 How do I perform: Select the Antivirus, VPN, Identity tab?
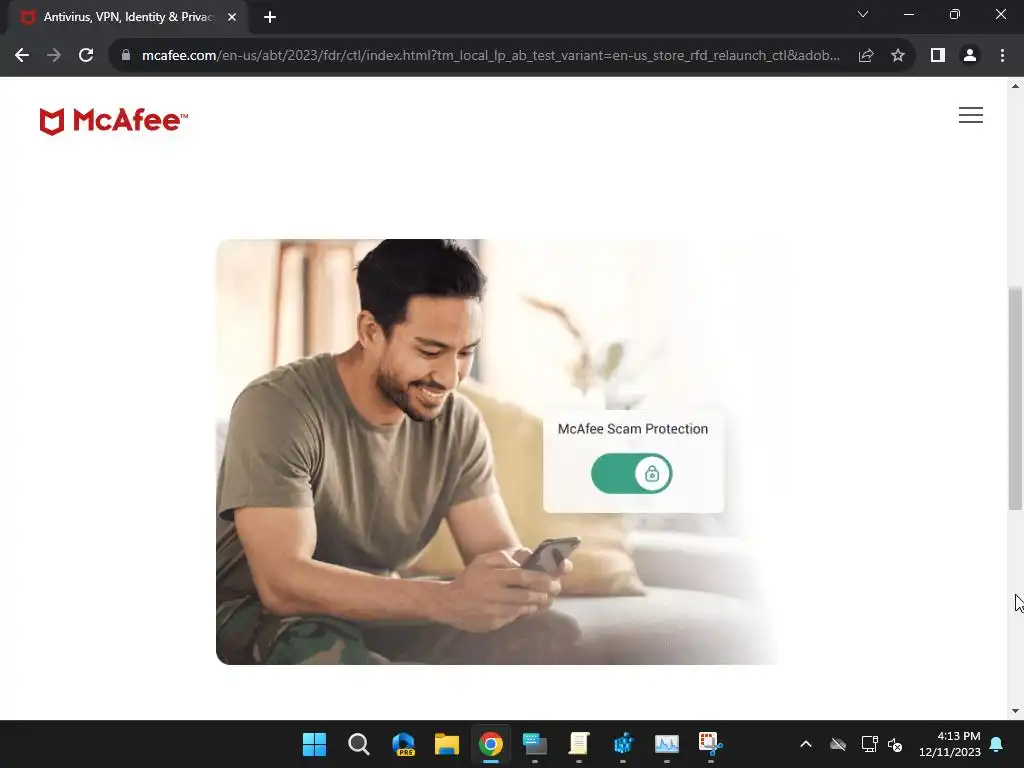click(128, 17)
